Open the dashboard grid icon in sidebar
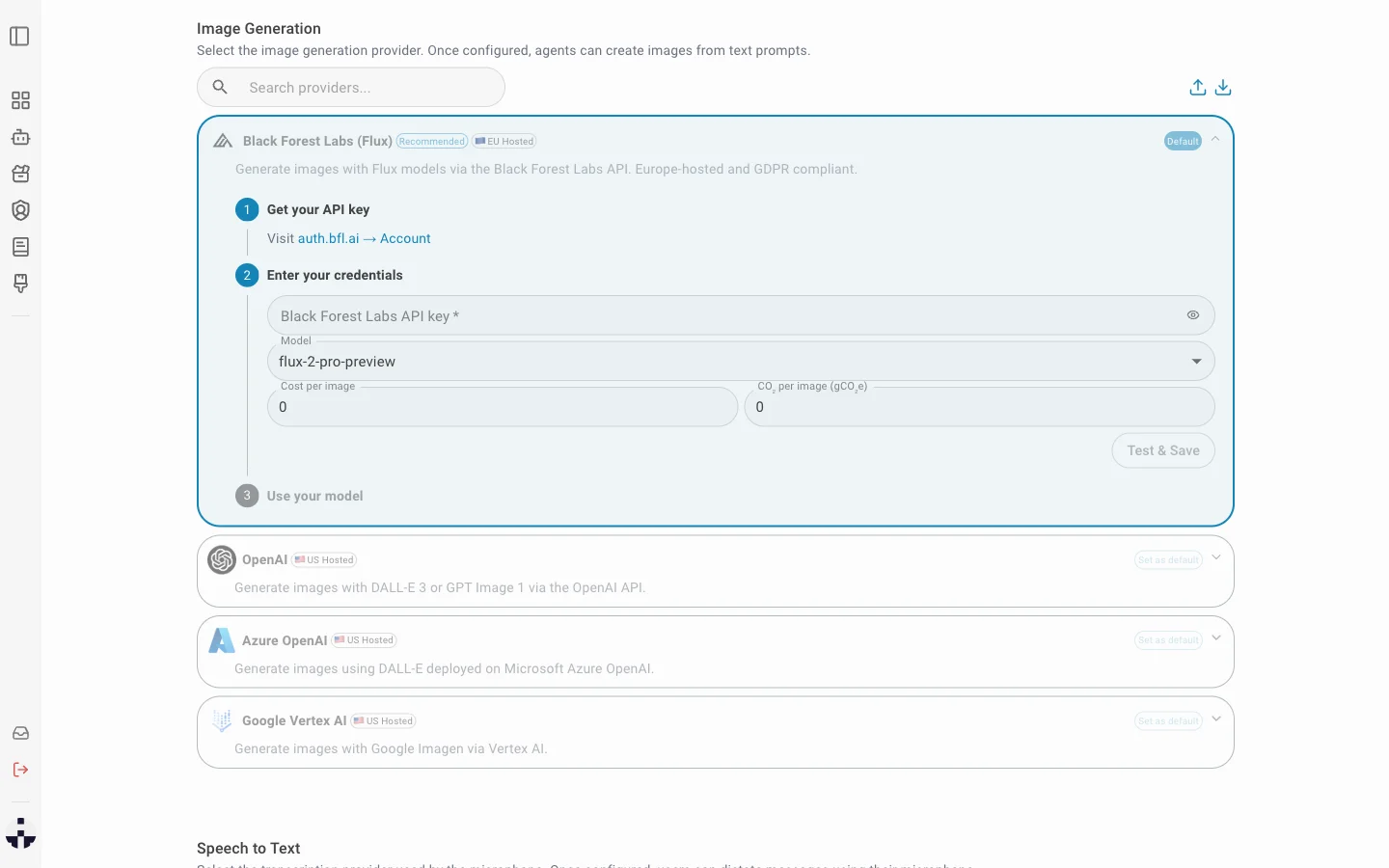 20,100
